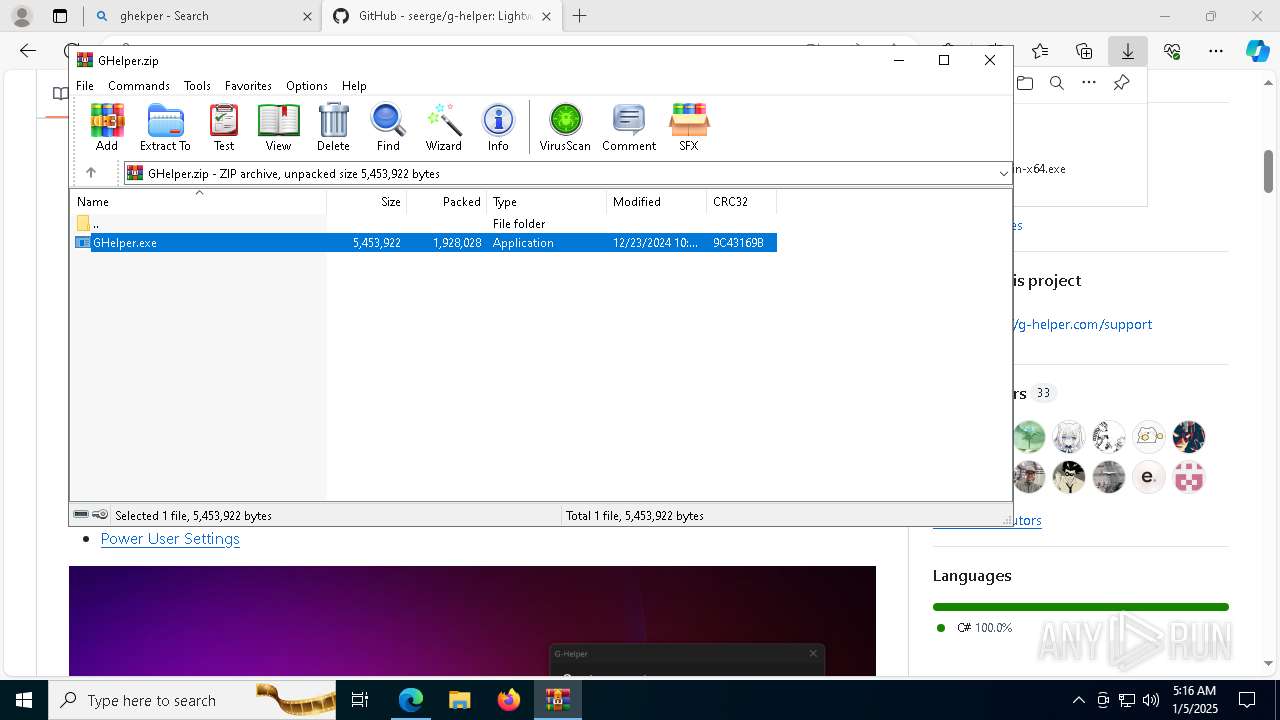Open downloads folder icon in panel
Screen dimensions: 1280x720
pyautogui.click(x=1025, y=83)
